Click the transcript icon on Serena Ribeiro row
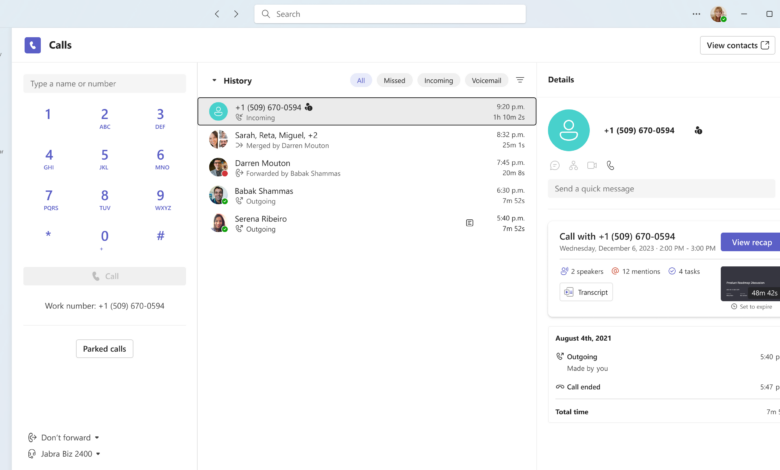 [x=470, y=223]
